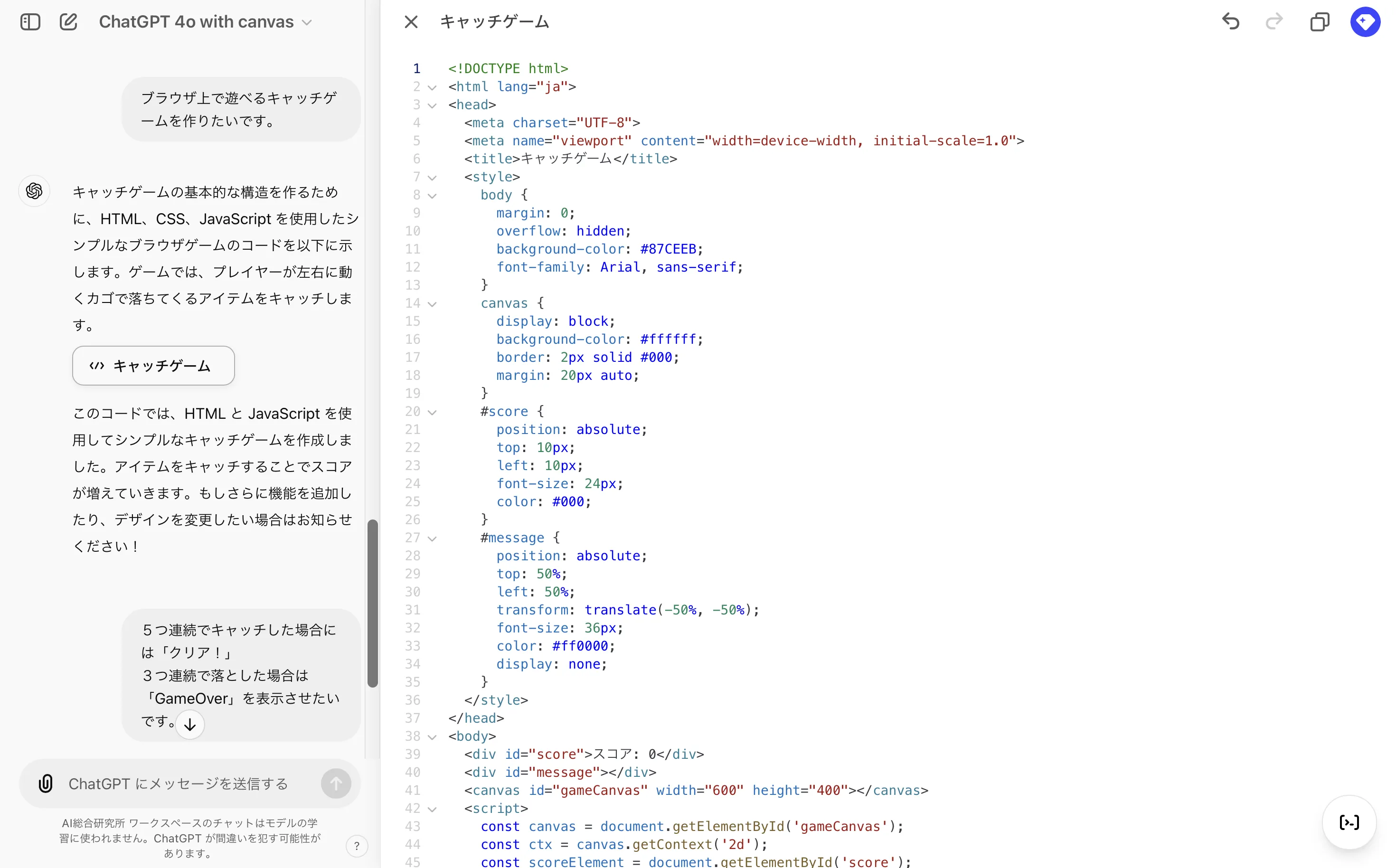Fold the #score CSS rule at line 20
Image resolution: width=1396 pixels, height=868 pixels.
(x=433, y=412)
